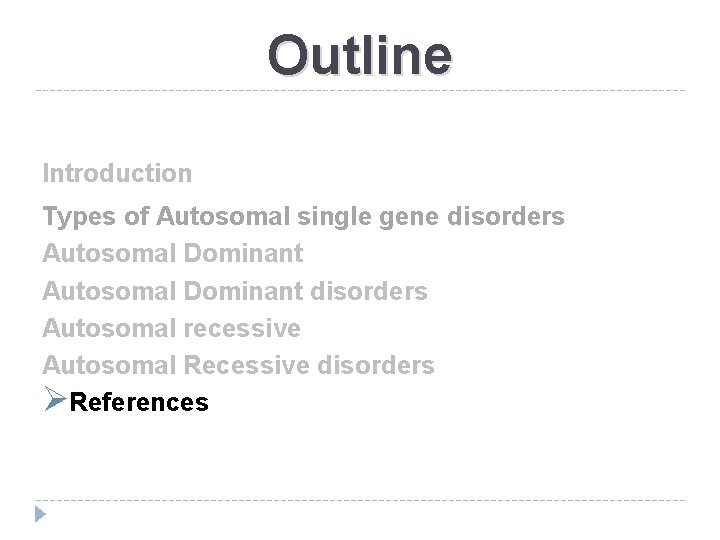Click the dashed divider below the title
720x540 pixels.
(360, 91)
